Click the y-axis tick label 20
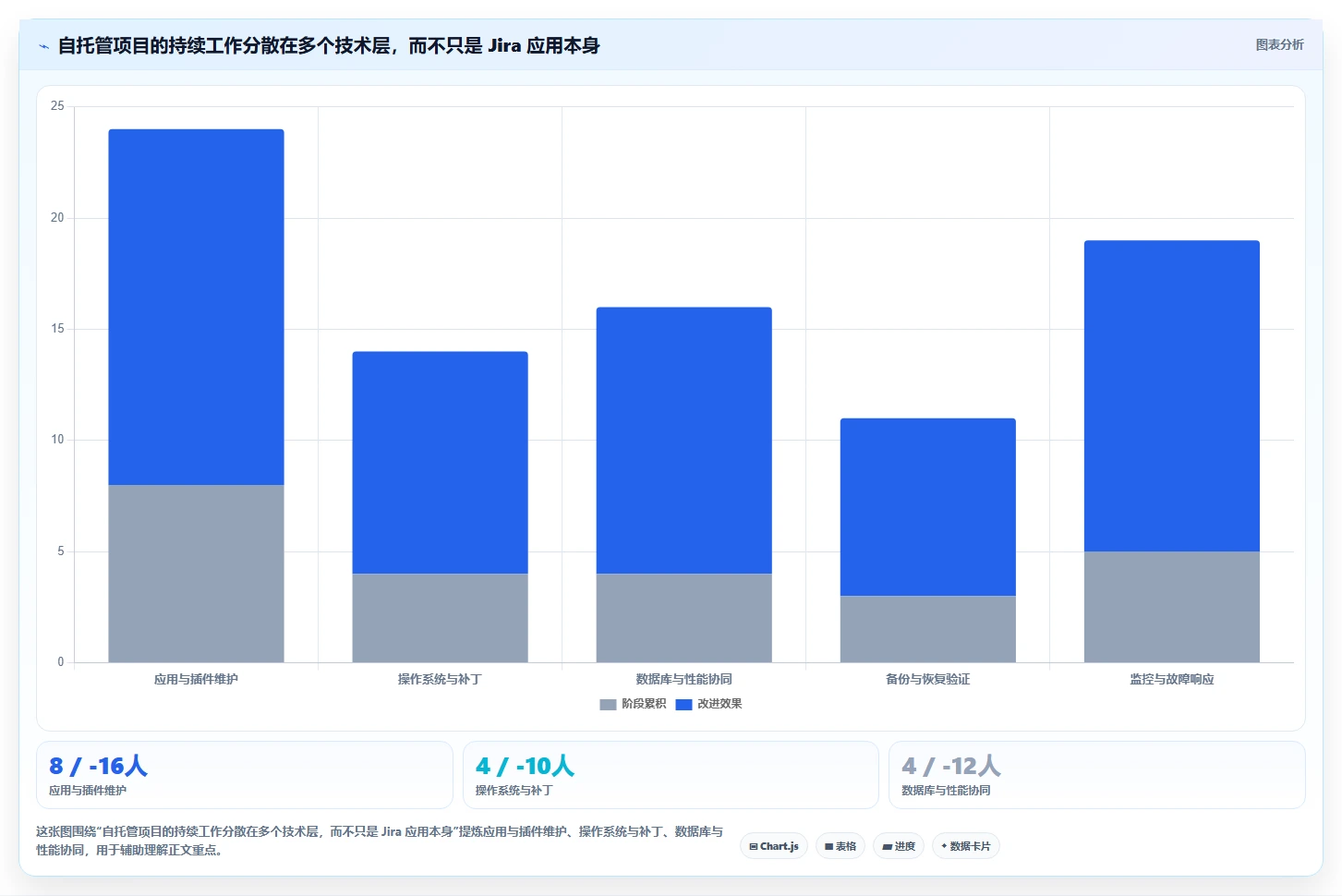 tap(57, 218)
